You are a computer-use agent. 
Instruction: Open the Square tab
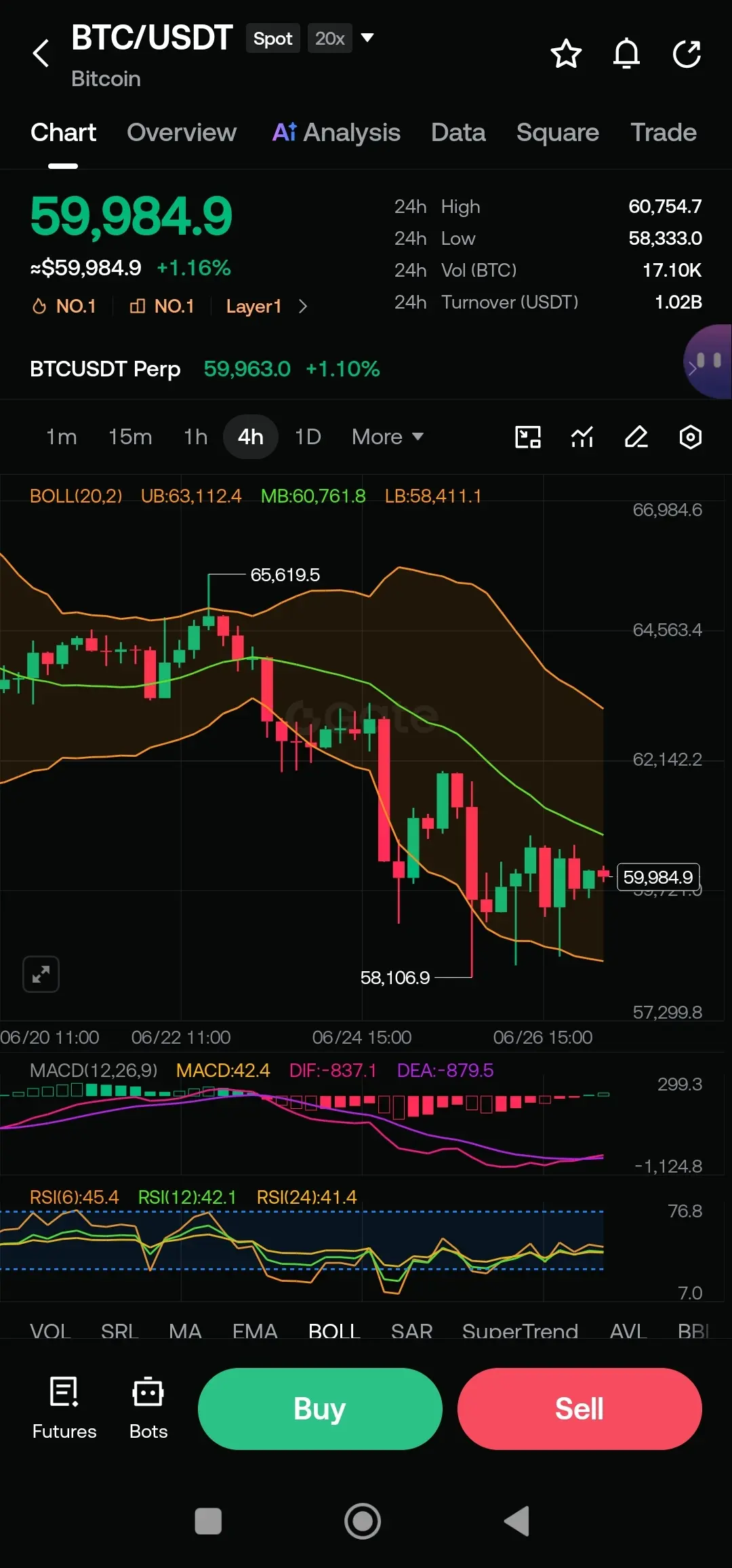pyautogui.click(x=558, y=133)
